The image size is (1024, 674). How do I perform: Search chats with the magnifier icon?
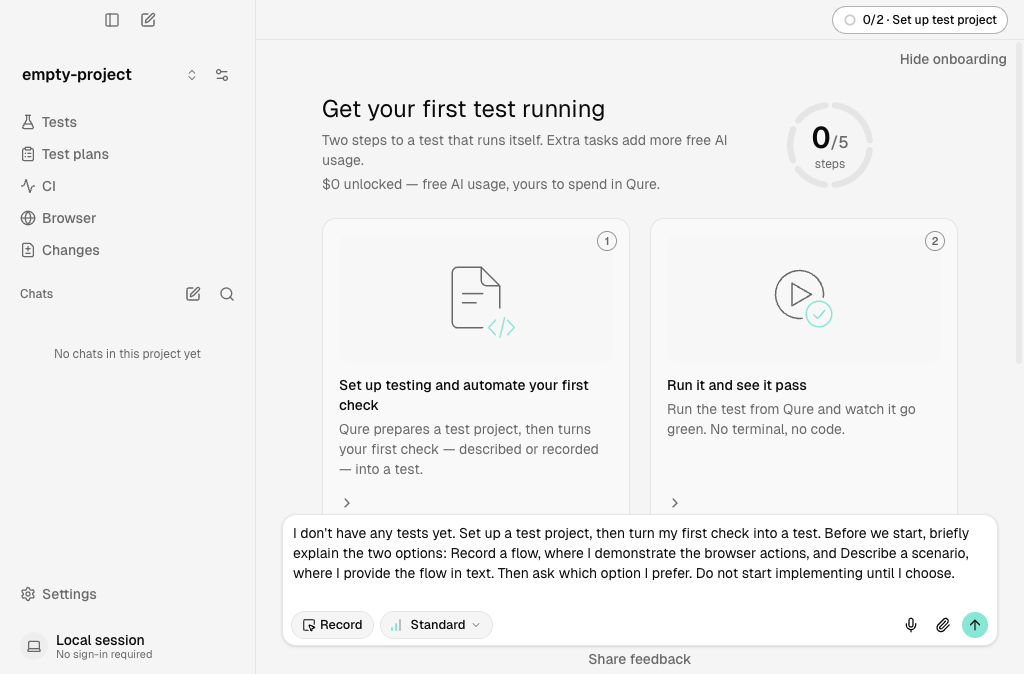click(x=227, y=294)
